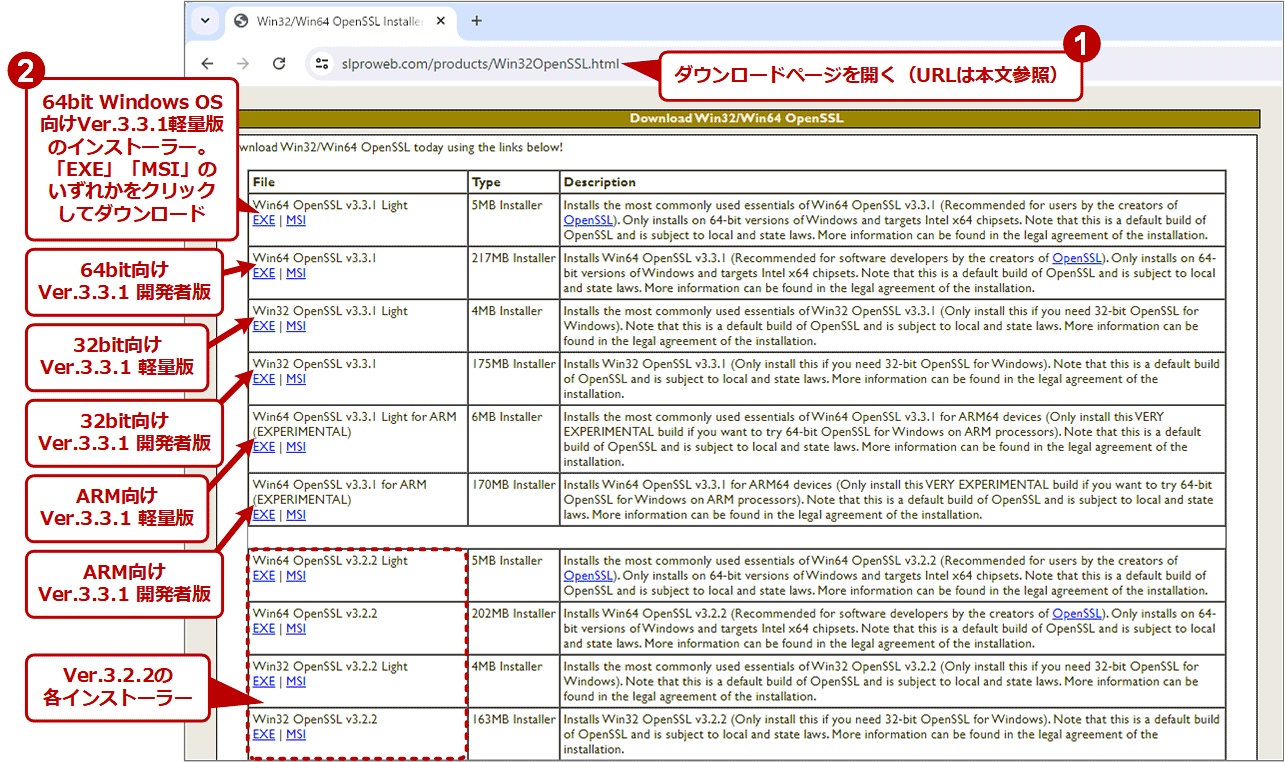Reload the Win32OpenSSL download page
Screen dimensions: 1285x762
(279, 62)
